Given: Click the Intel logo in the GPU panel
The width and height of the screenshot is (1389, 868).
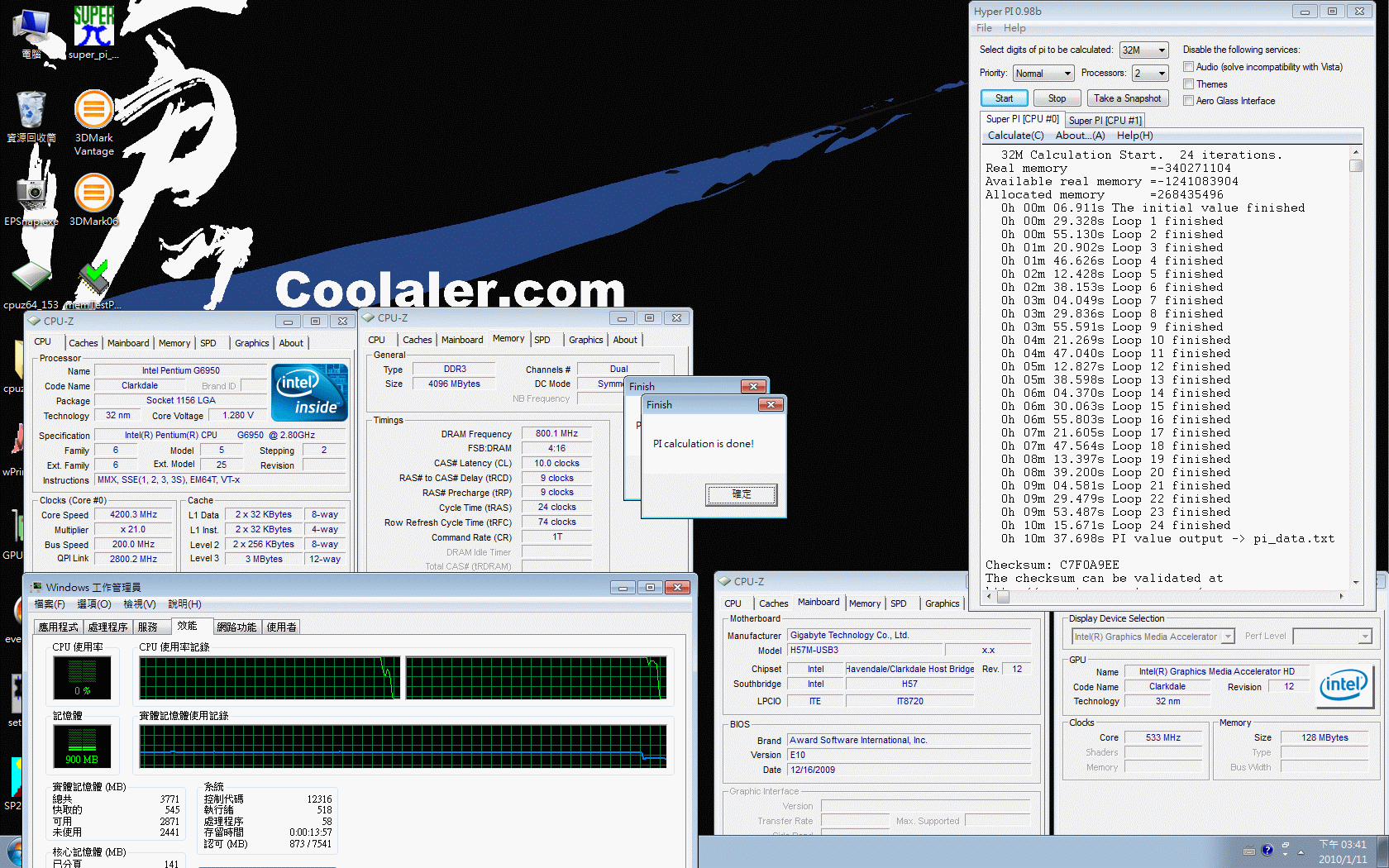Looking at the screenshot, I should click(x=1344, y=684).
